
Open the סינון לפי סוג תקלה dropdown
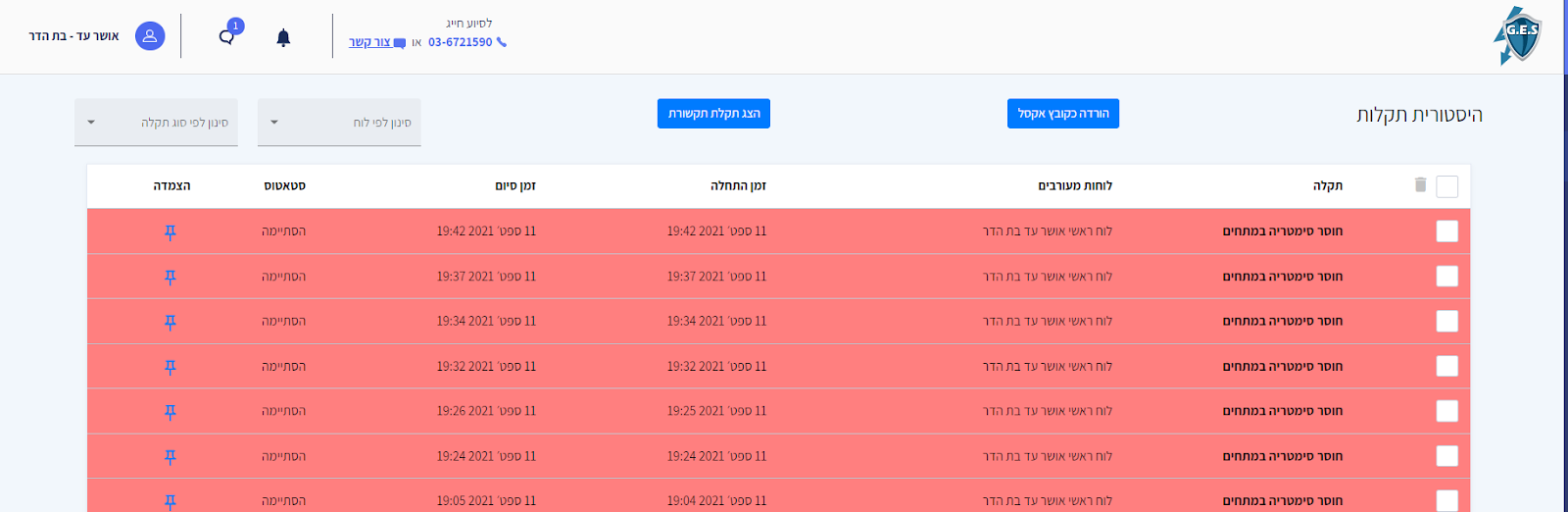click(156, 123)
